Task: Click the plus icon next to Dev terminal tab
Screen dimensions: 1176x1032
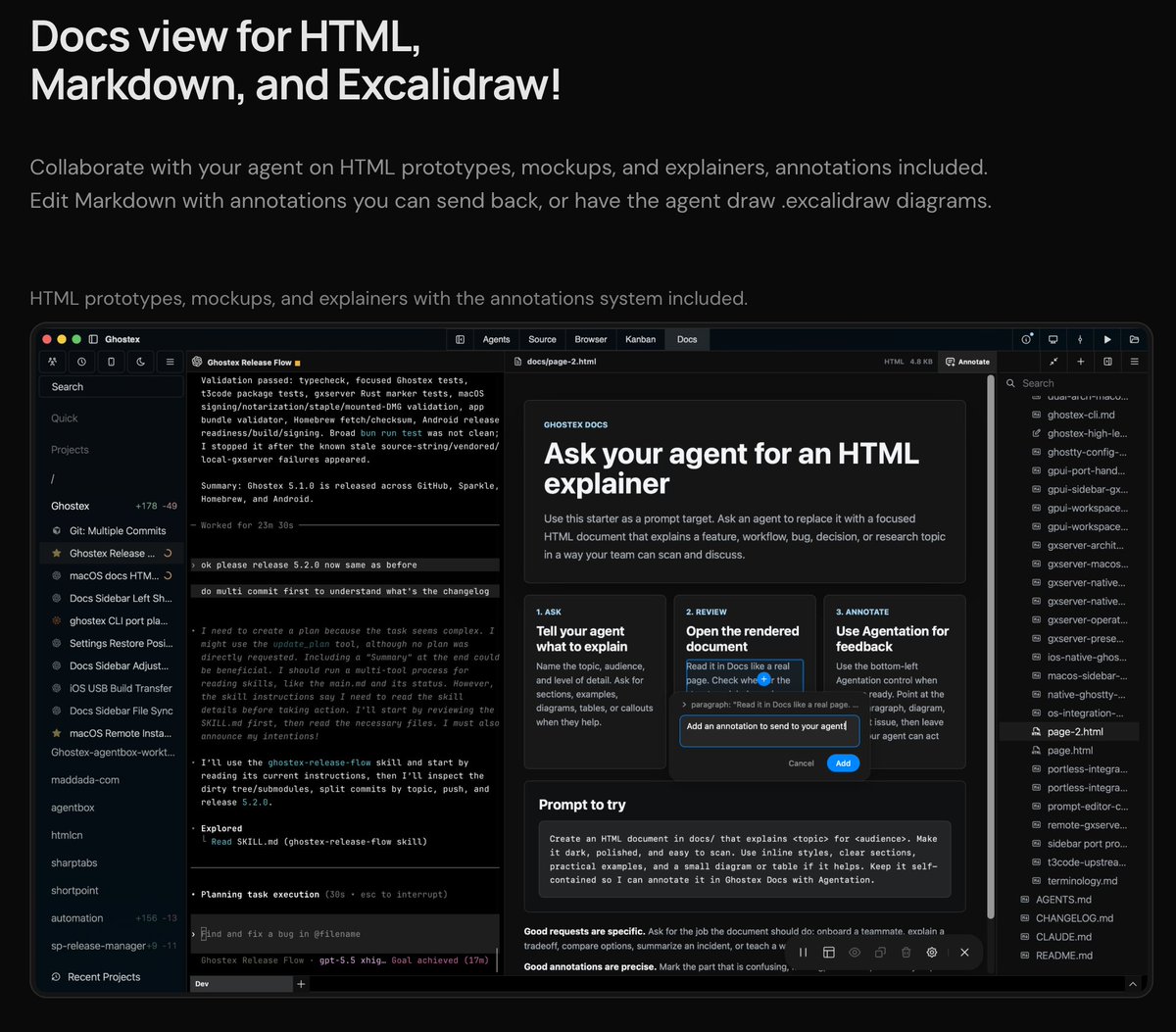Action: tap(301, 983)
